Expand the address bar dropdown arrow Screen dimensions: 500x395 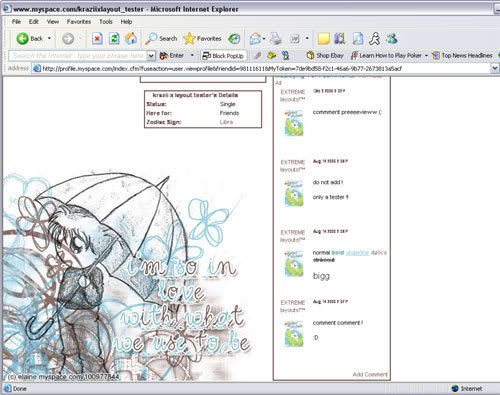[495, 68]
